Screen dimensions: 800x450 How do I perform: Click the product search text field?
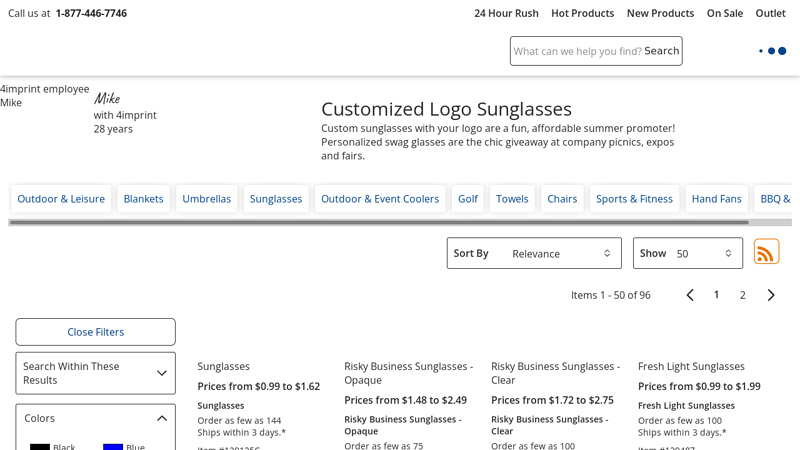tap(577, 51)
